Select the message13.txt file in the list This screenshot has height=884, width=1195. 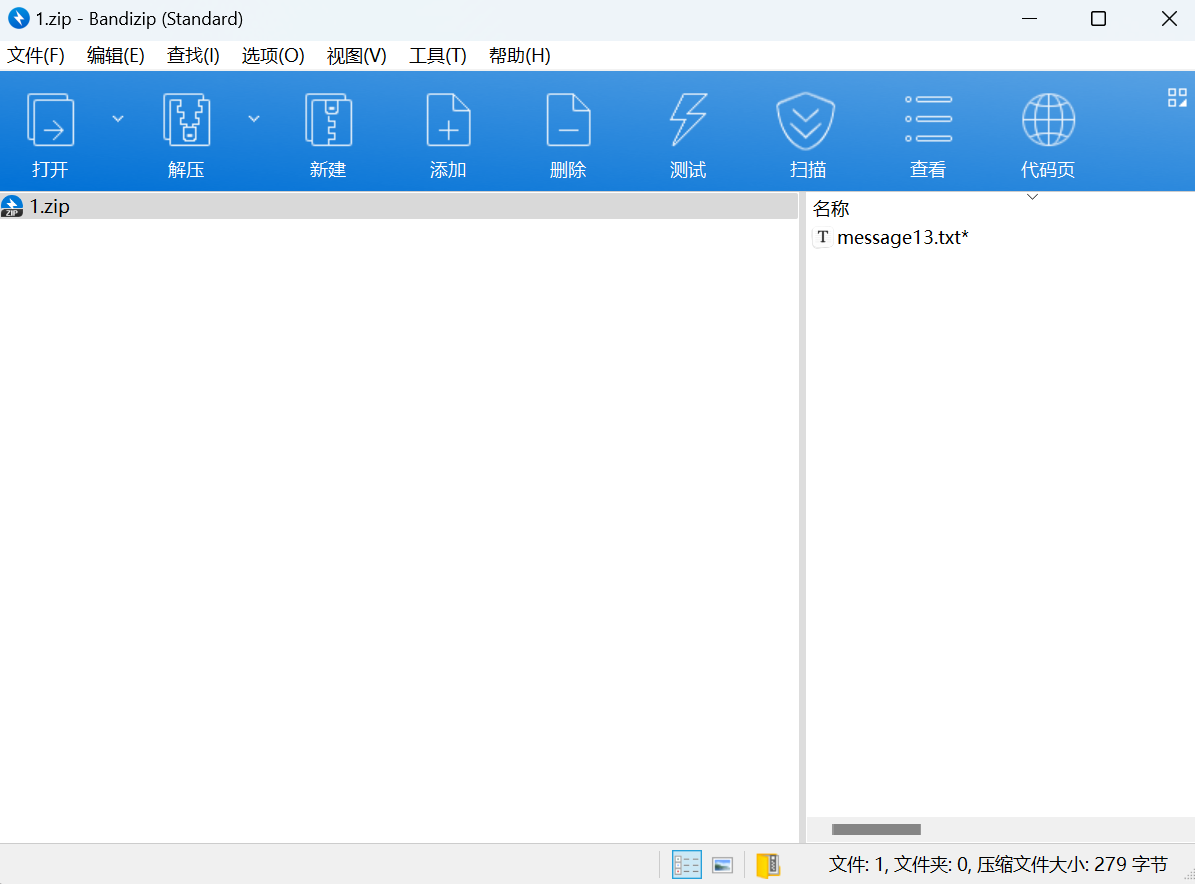click(x=902, y=238)
